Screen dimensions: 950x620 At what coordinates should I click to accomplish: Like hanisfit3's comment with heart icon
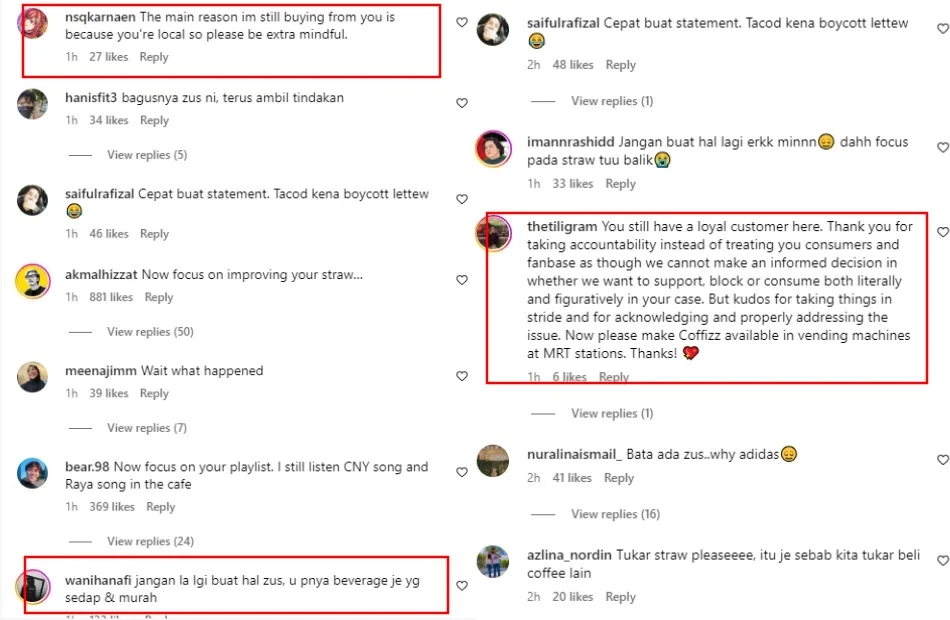(462, 103)
